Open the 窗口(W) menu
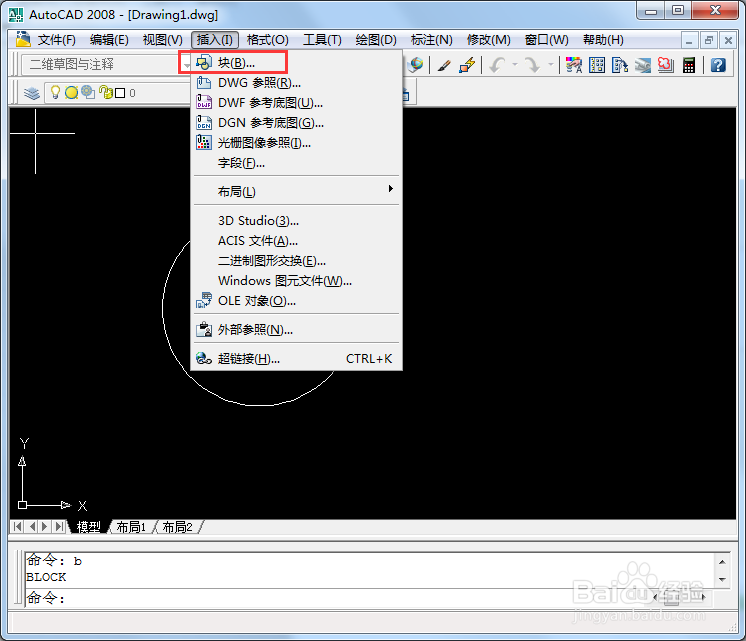The image size is (746, 641). tap(547, 40)
